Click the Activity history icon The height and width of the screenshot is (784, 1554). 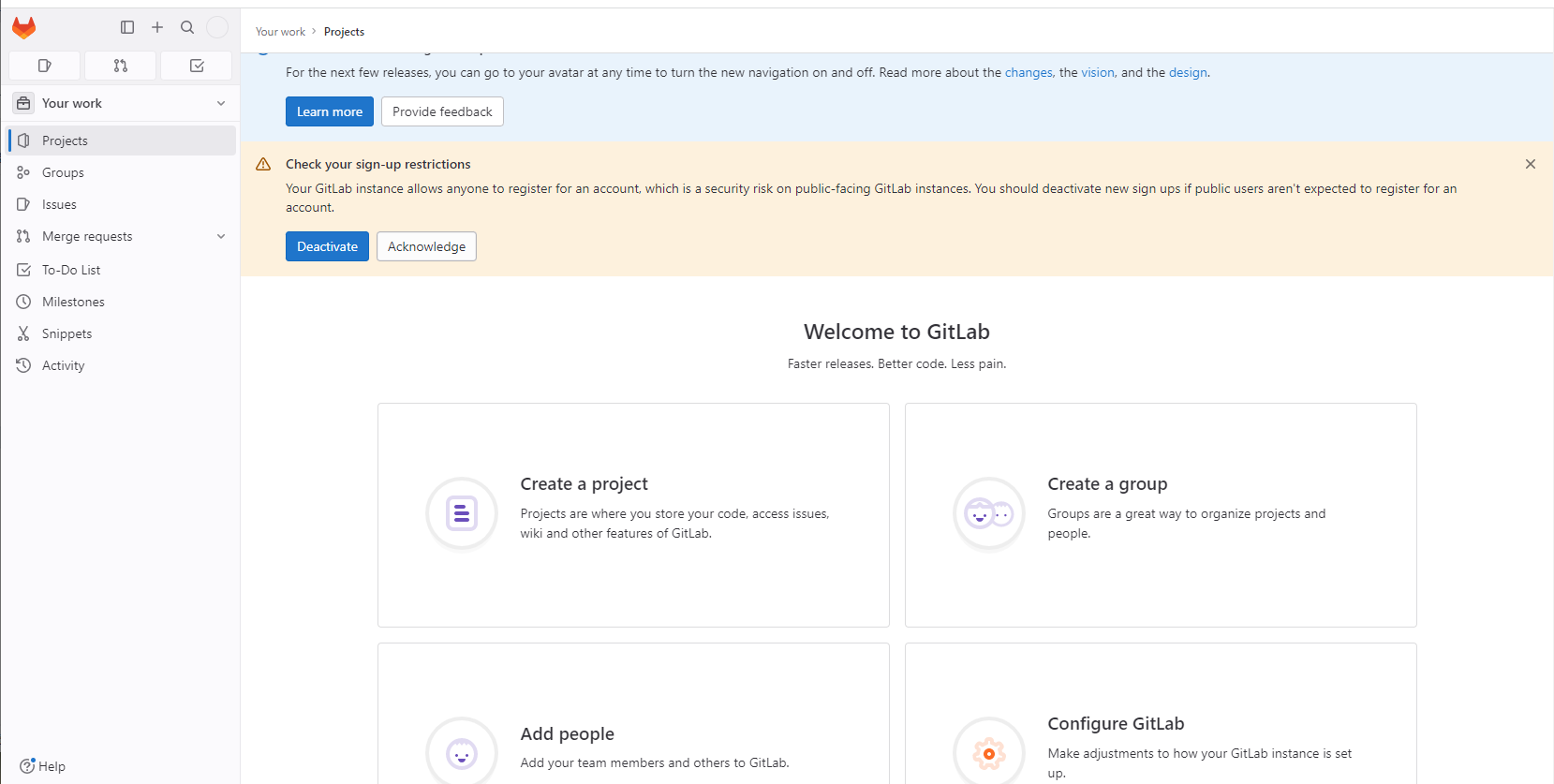point(23,365)
